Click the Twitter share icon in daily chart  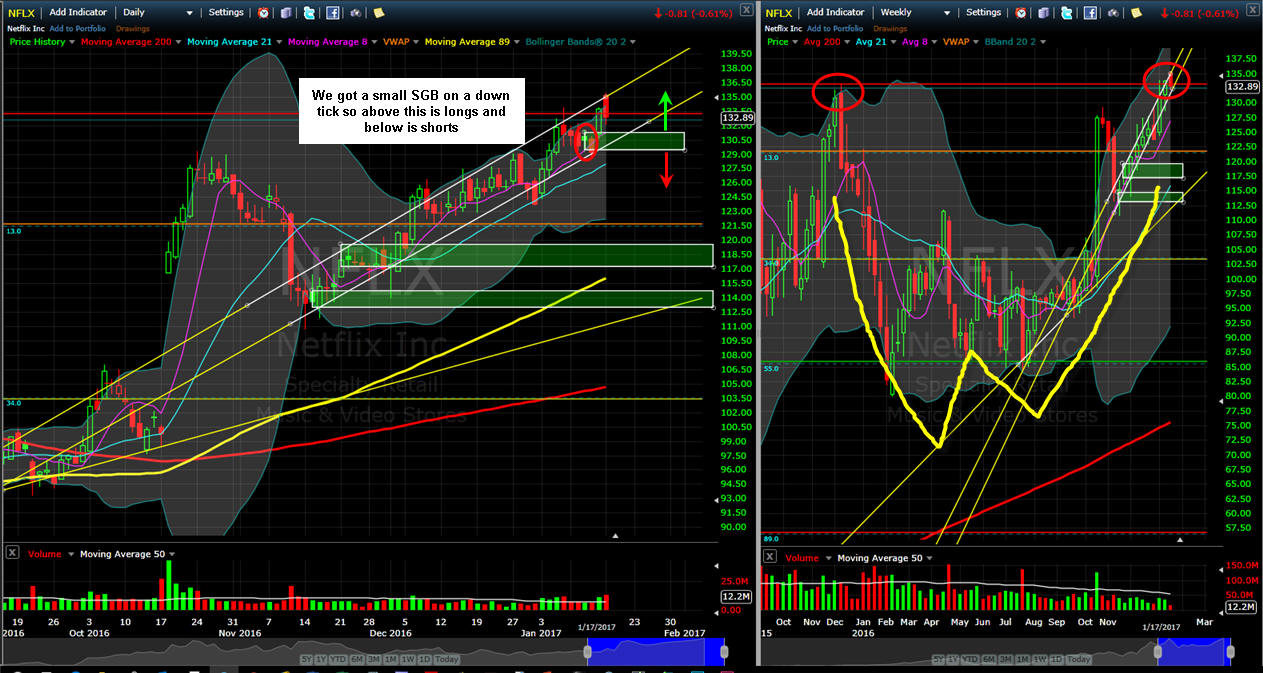pos(309,13)
